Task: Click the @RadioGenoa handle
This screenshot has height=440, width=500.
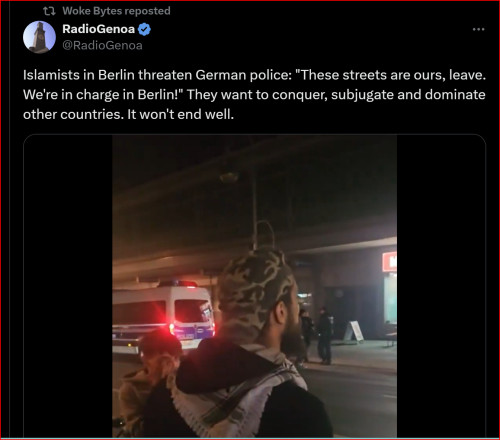Action: tap(102, 45)
